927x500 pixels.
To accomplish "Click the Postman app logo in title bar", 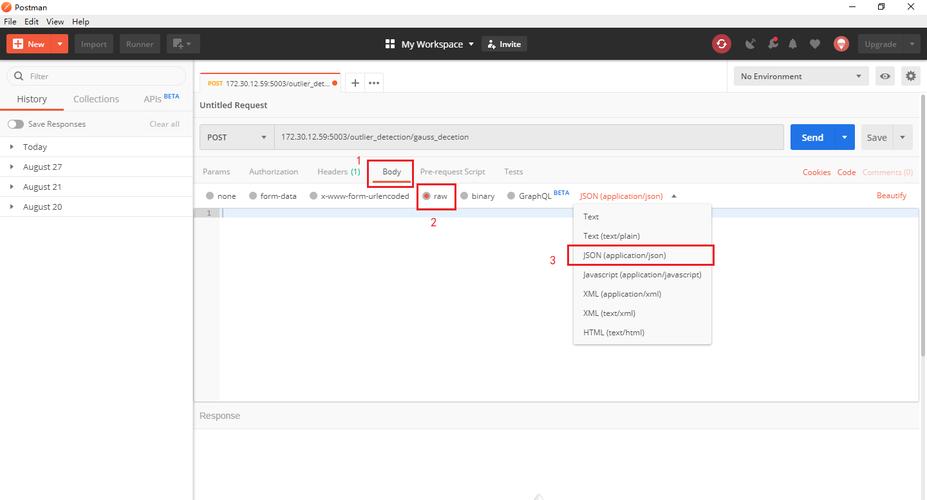I will [7, 7].
